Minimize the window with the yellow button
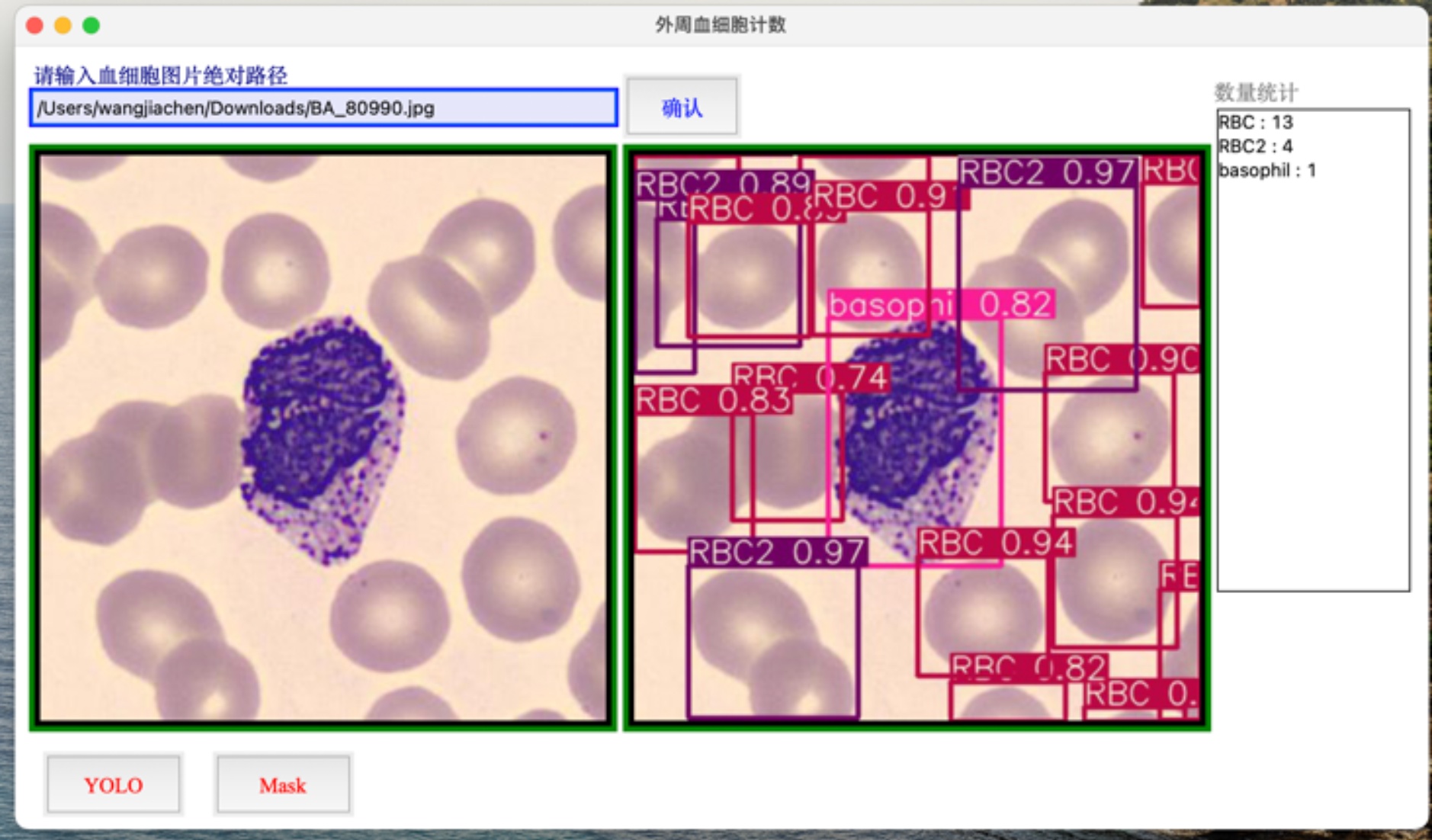 (x=63, y=26)
